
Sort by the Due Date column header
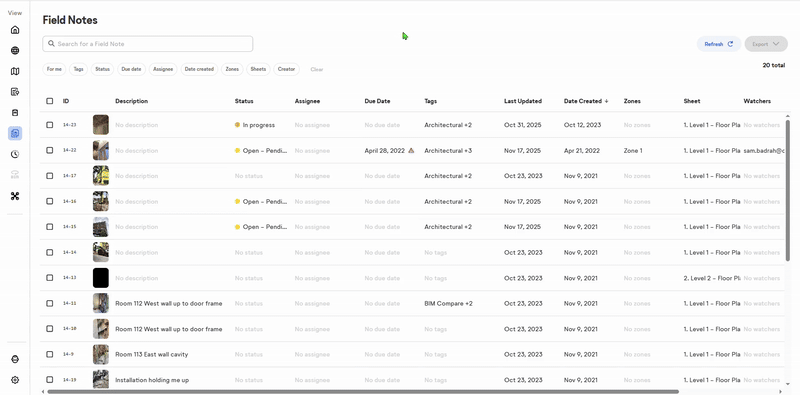[378, 101]
